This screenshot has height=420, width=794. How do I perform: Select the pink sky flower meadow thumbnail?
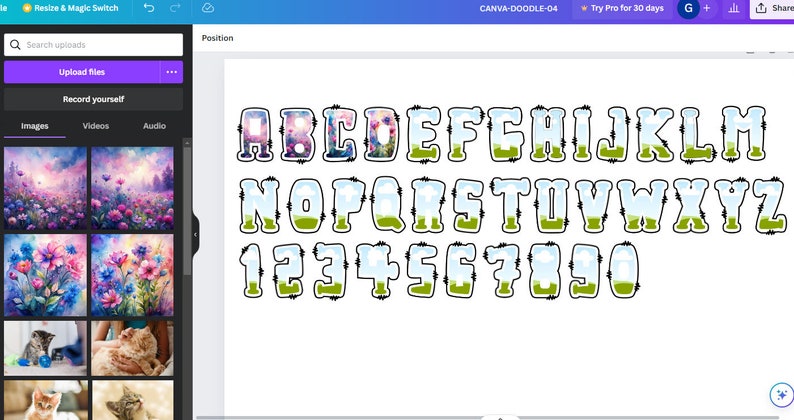pos(46,188)
